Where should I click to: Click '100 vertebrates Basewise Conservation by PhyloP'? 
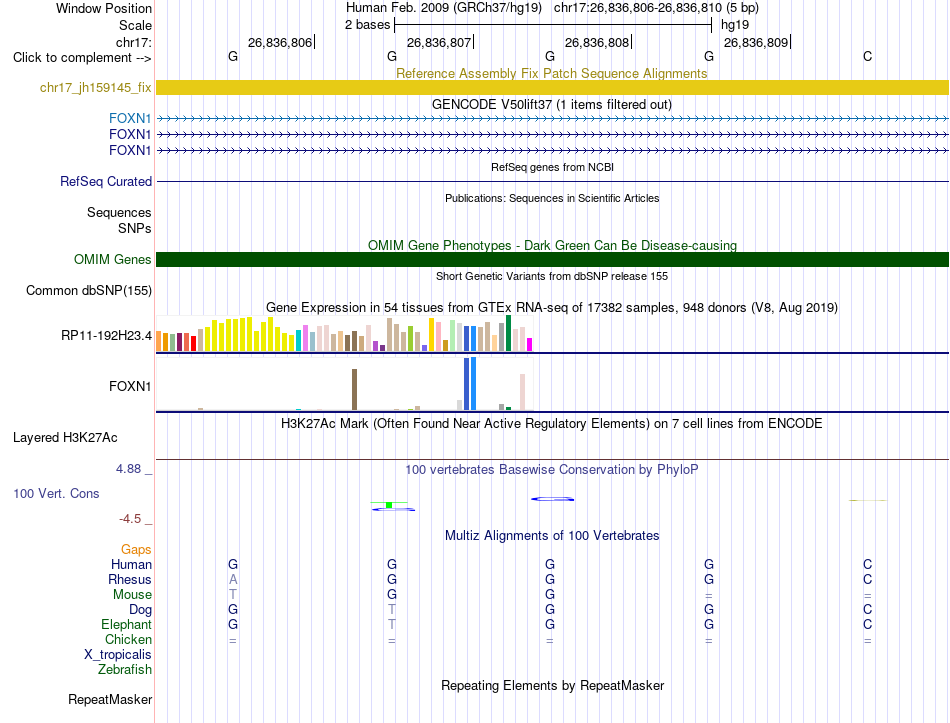[x=552, y=469]
